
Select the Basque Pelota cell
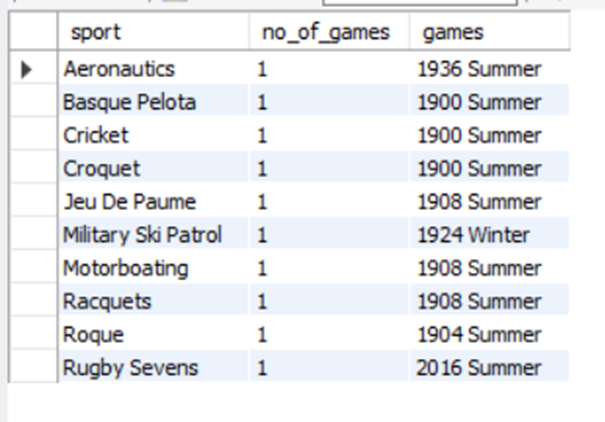coord(153,102)
